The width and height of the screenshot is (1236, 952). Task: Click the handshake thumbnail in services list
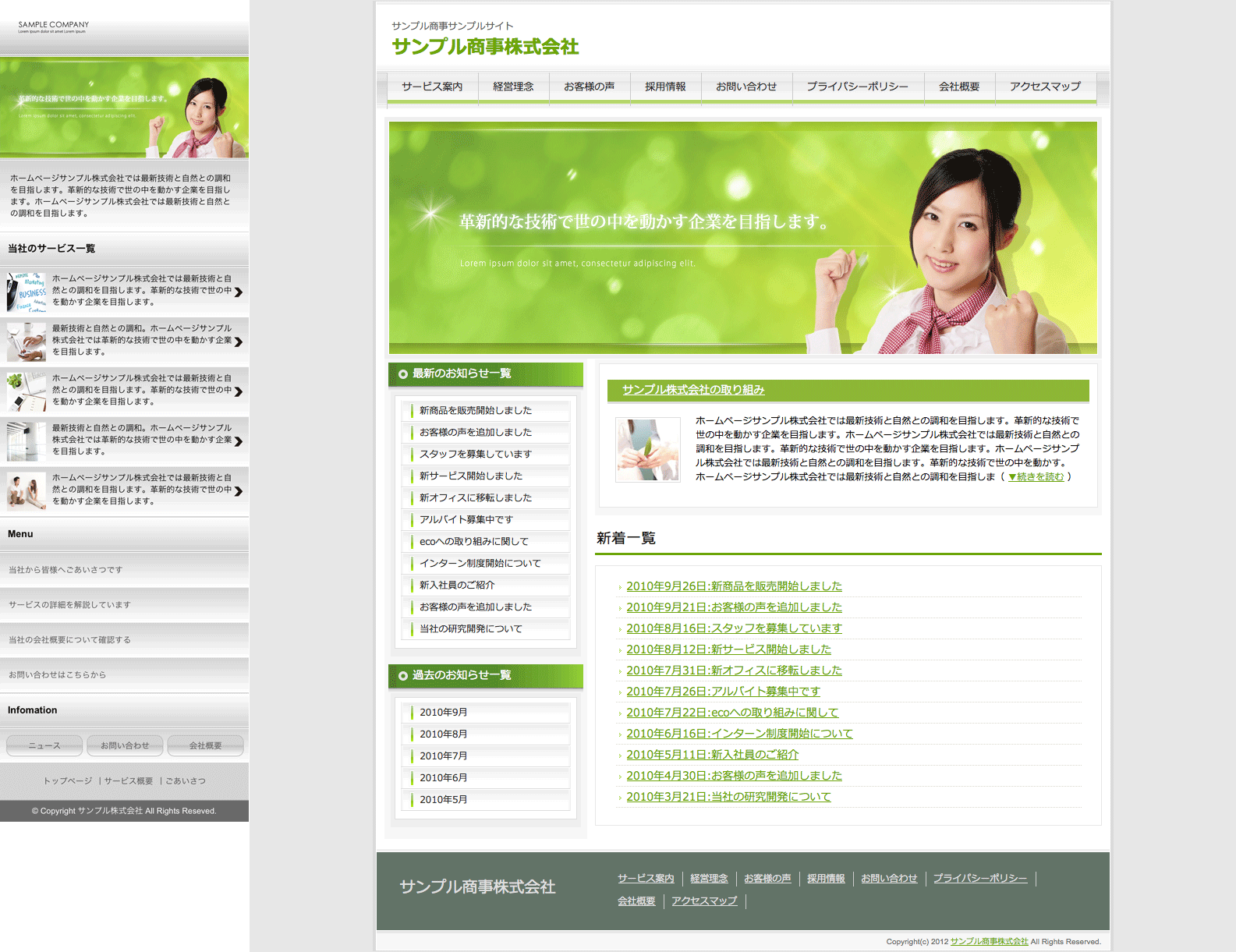click(27, 341)
